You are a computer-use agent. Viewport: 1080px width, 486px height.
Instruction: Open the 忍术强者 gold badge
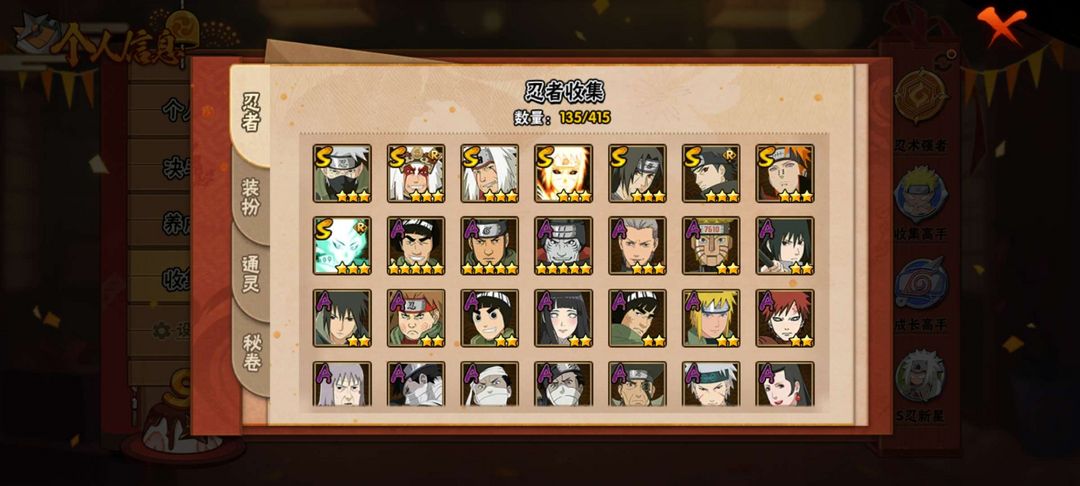coord(921,97)
